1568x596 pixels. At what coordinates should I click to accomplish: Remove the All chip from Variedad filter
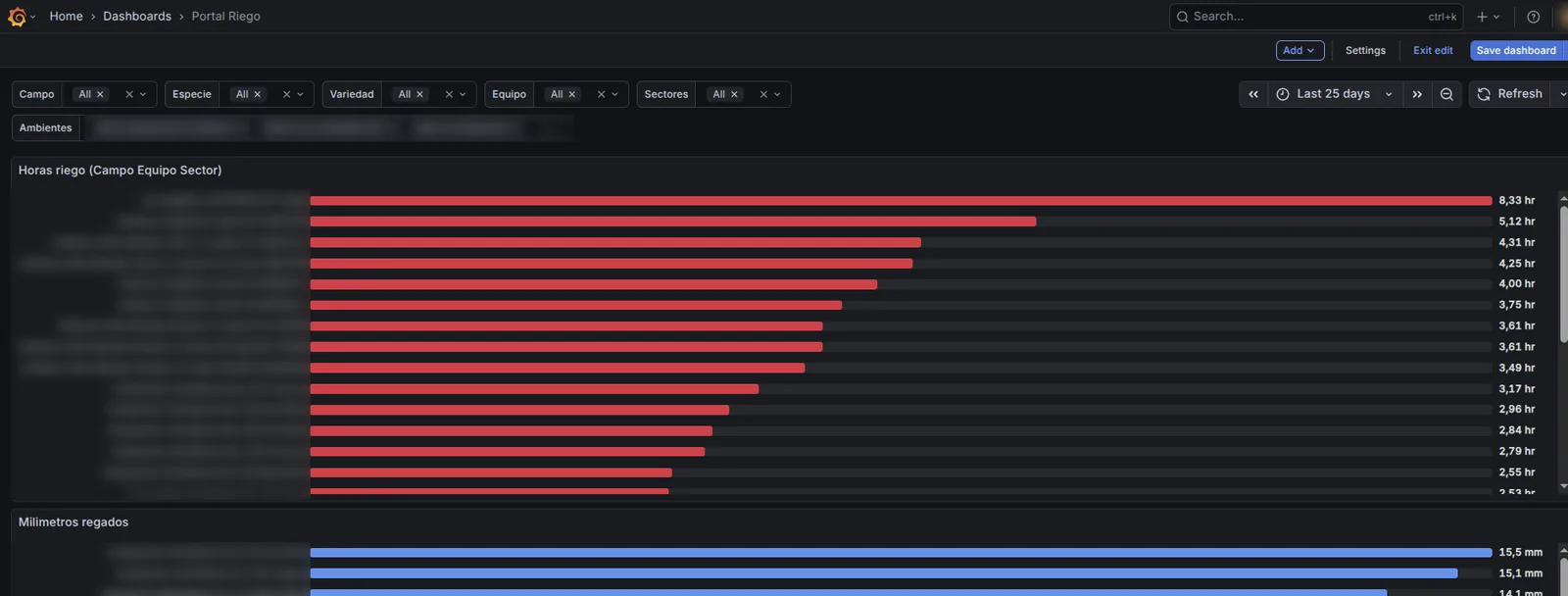[420, 94]
